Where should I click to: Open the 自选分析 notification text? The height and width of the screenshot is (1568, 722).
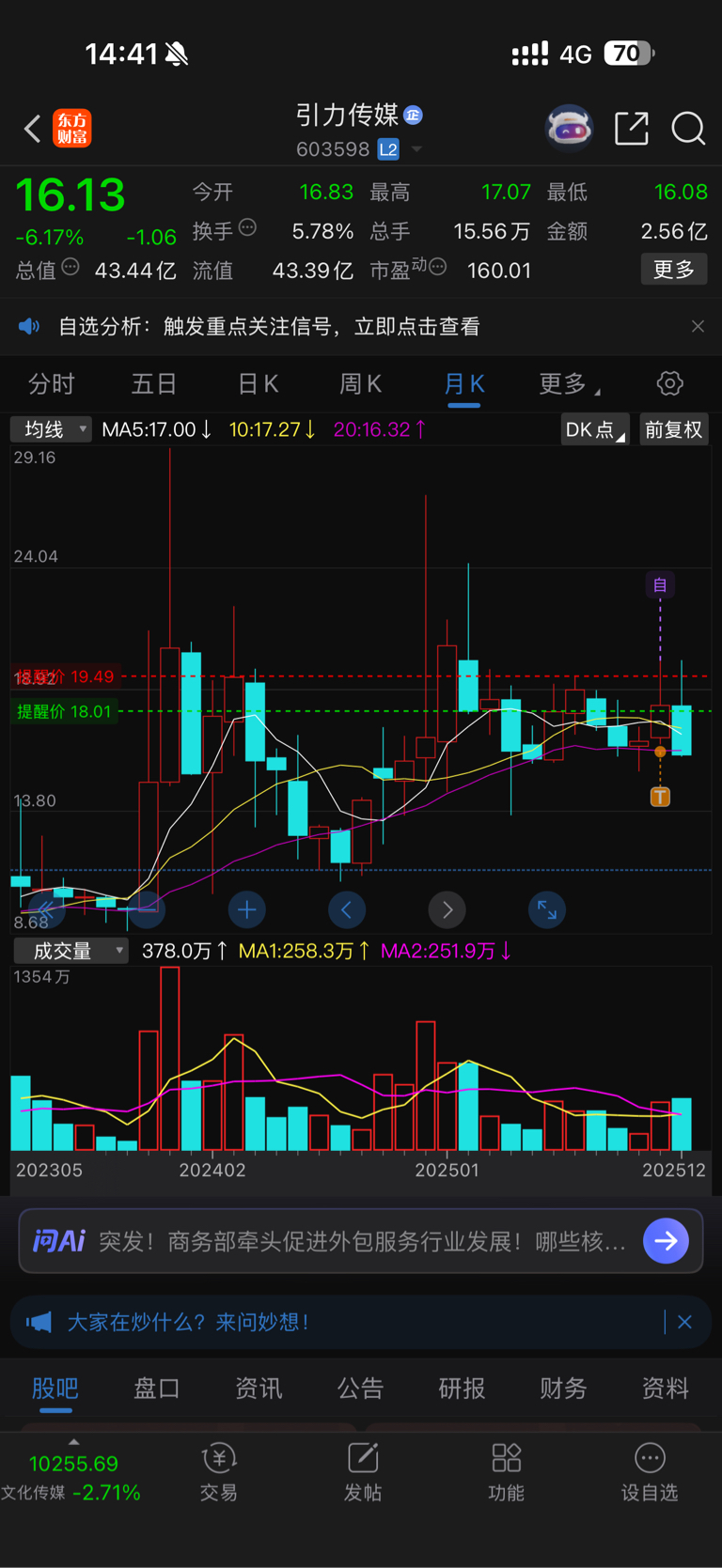click(269, 326)
